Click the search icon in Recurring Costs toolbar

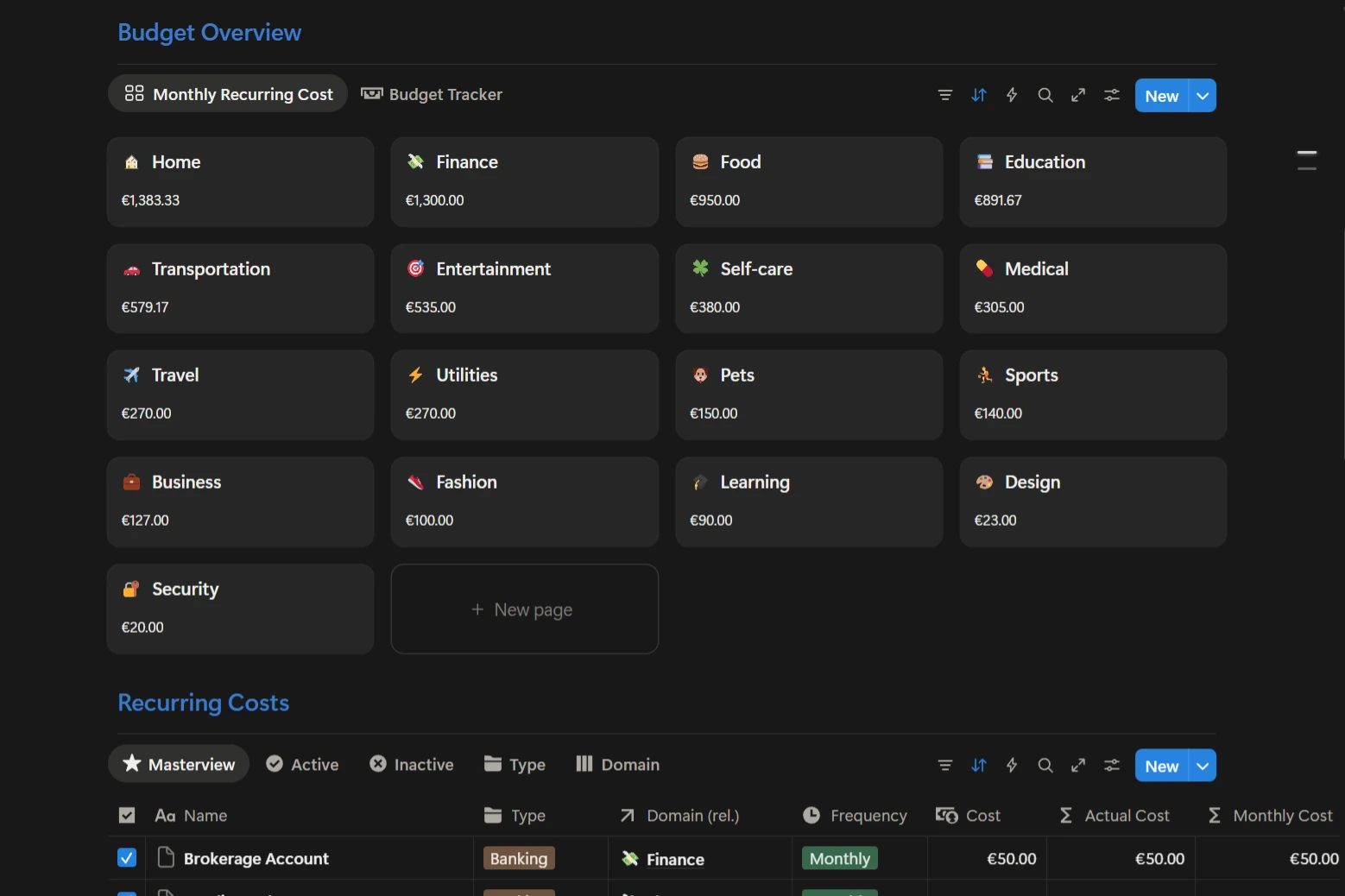pos(1045,765)
